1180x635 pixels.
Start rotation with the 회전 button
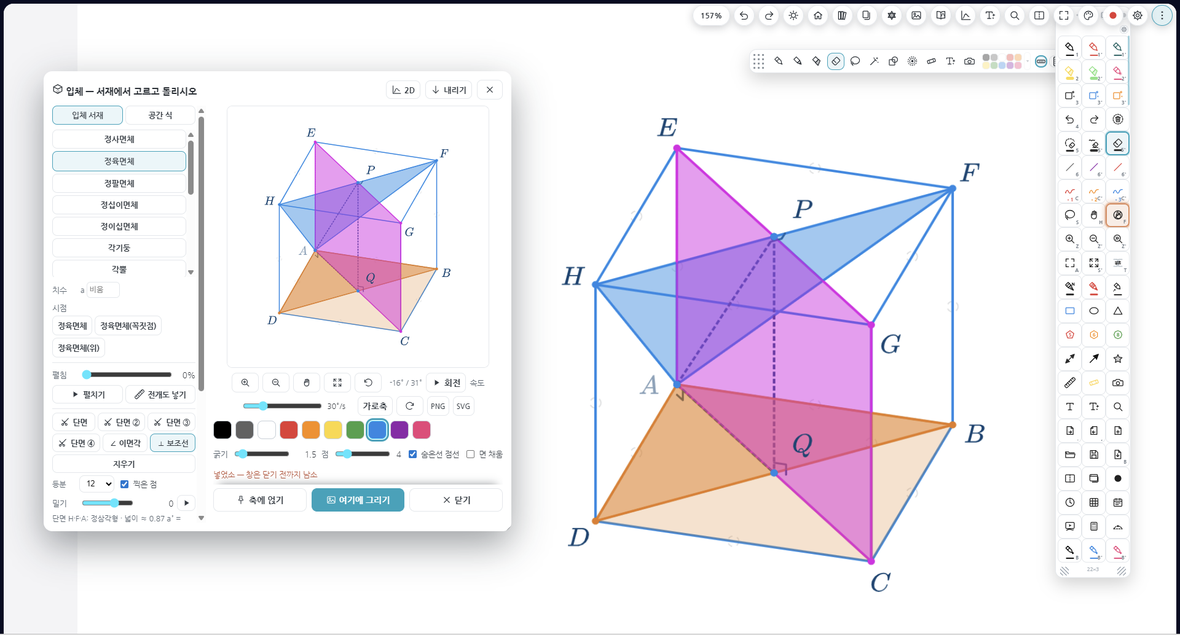(446, 383)
